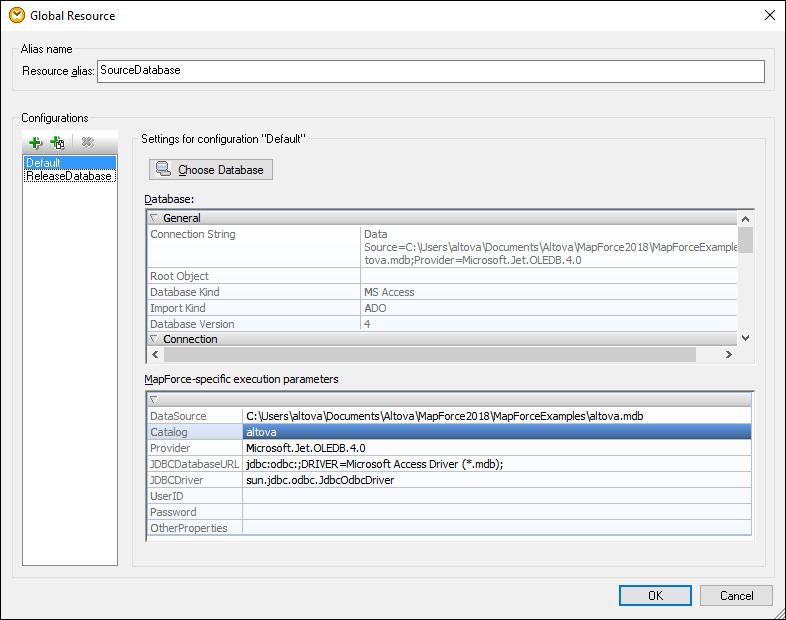Collapse the General section

pos(154,218)
